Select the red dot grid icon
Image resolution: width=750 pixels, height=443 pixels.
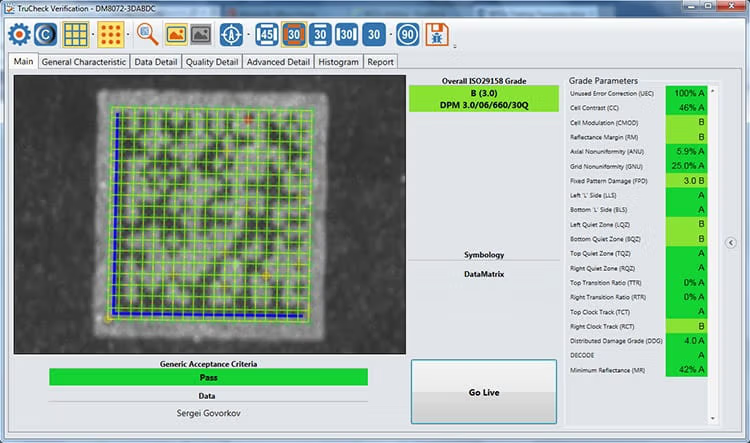coord(112,35)
